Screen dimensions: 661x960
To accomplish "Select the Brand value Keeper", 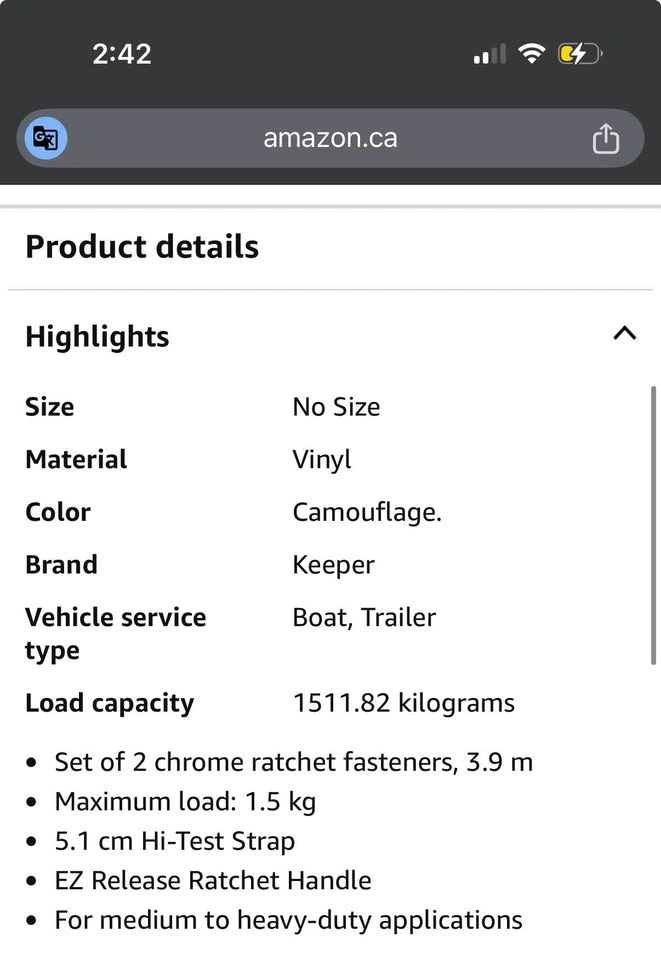I will (334, 565).
